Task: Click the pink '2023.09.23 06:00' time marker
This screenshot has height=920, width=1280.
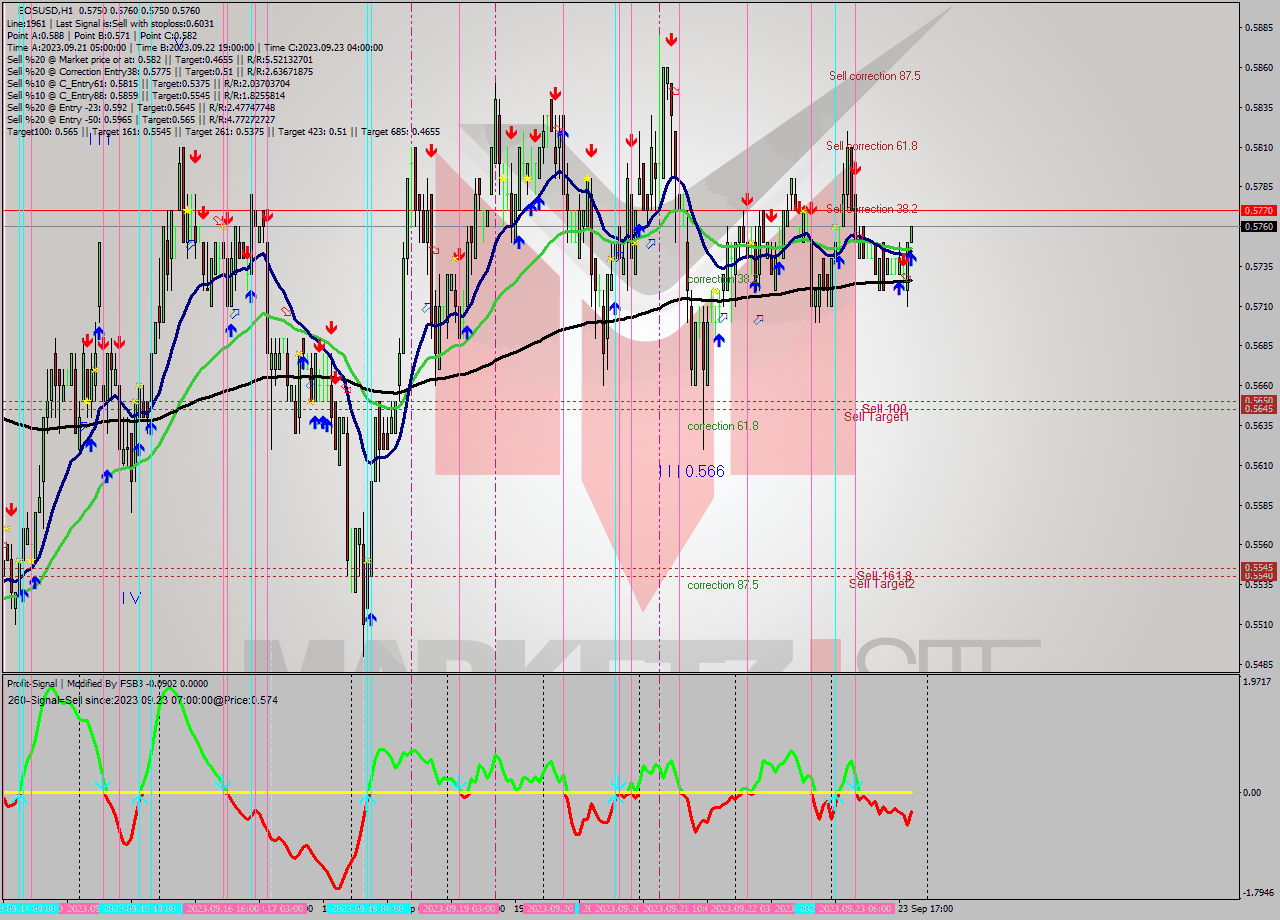Action: [x=856, y=909]
